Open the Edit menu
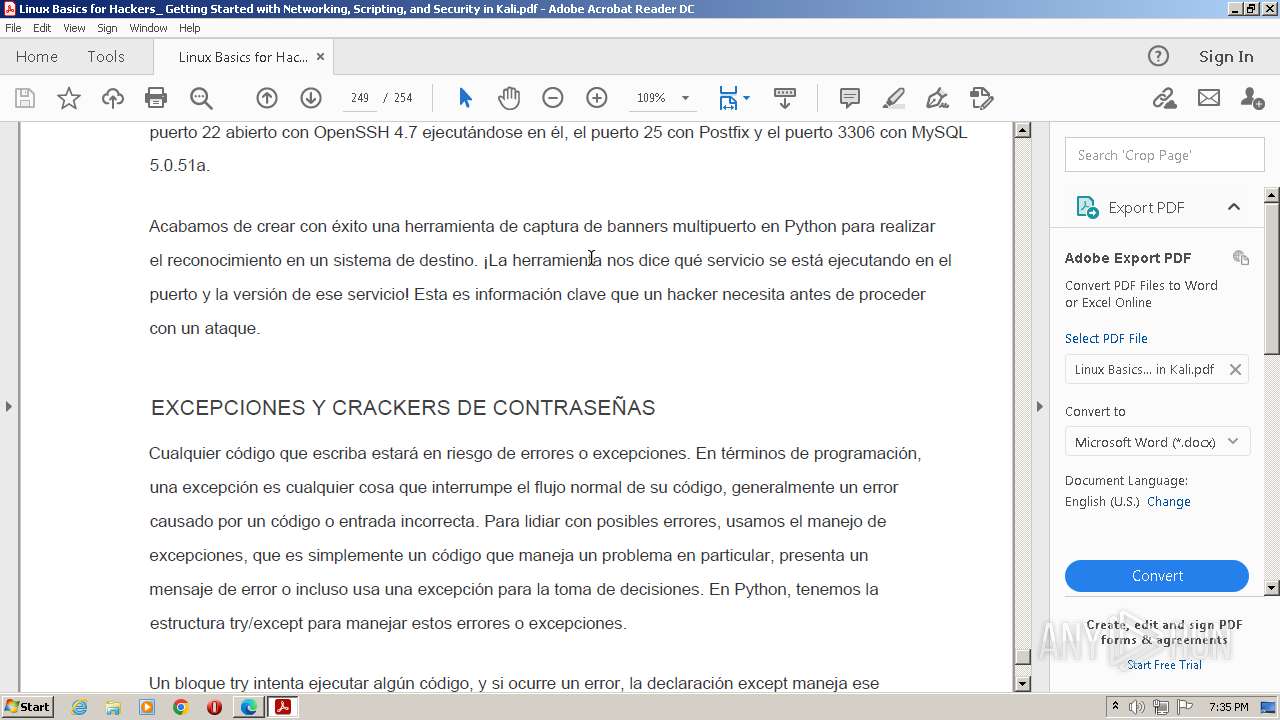The width and height of the screenshot is (1280, 720). [42, 28]
